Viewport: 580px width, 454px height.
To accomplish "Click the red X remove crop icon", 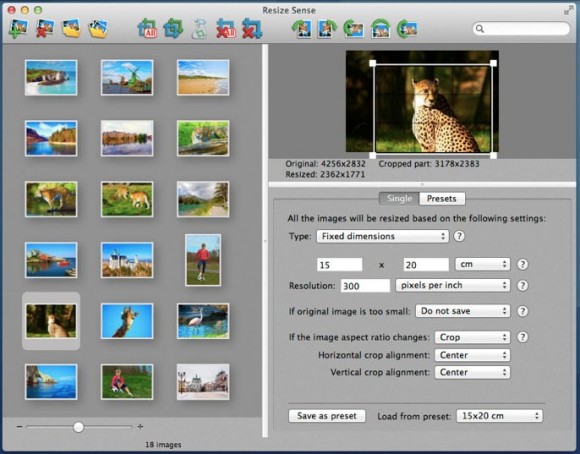I will [252, 28].
